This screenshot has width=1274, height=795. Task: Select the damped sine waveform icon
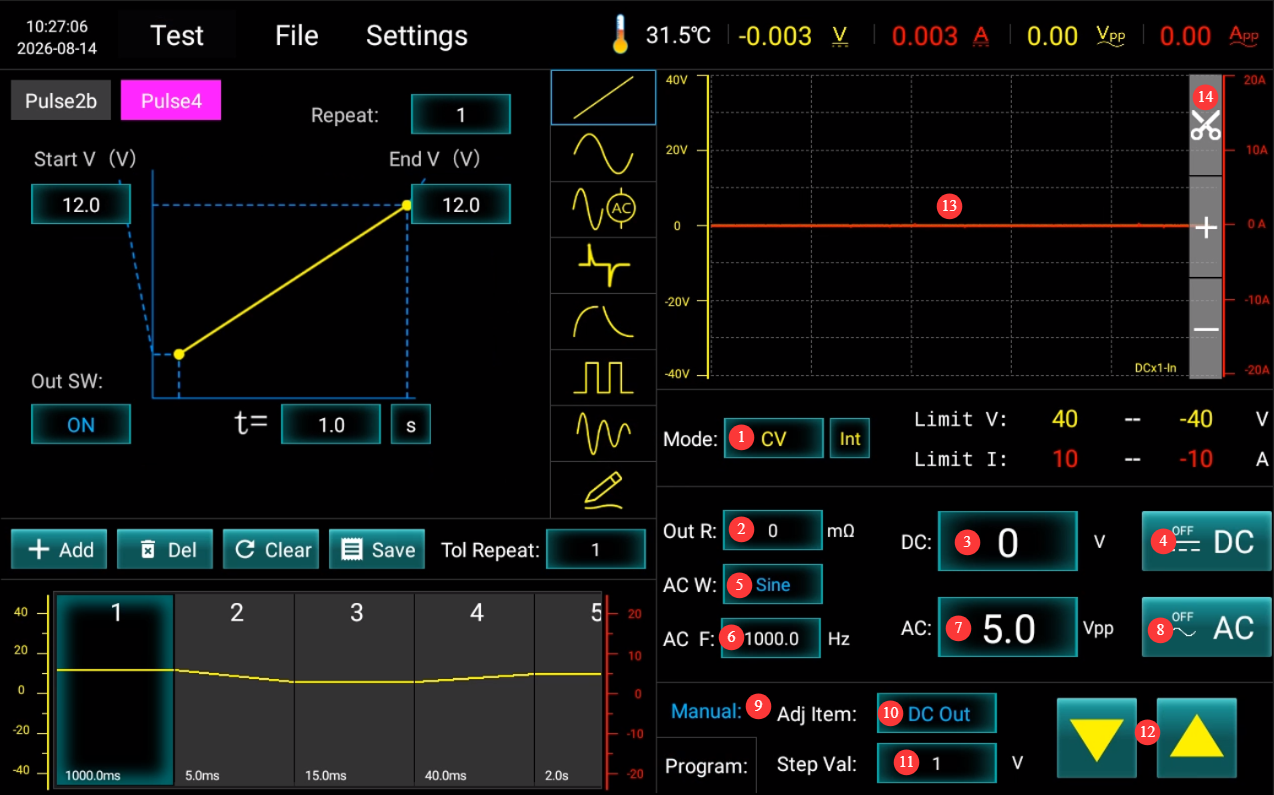[603, 433]
